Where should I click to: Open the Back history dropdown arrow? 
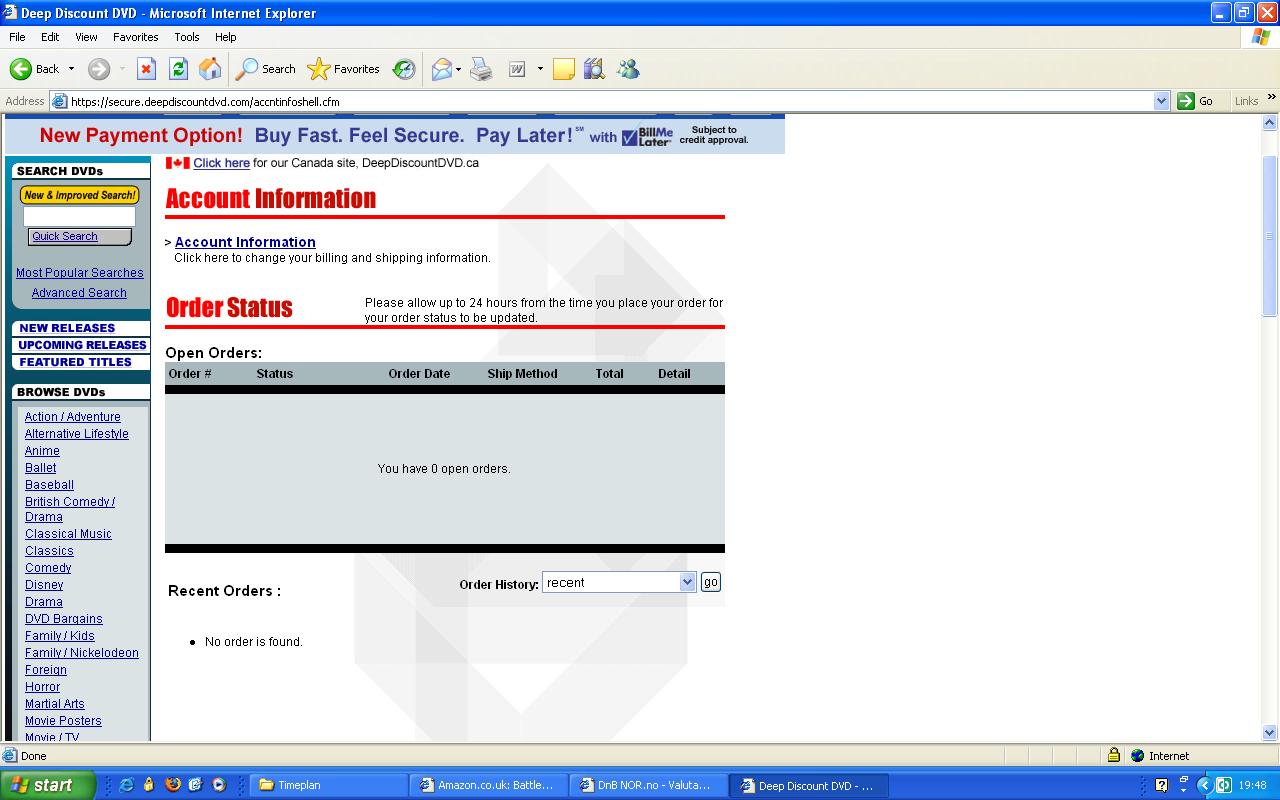click(x=71, y=69)
